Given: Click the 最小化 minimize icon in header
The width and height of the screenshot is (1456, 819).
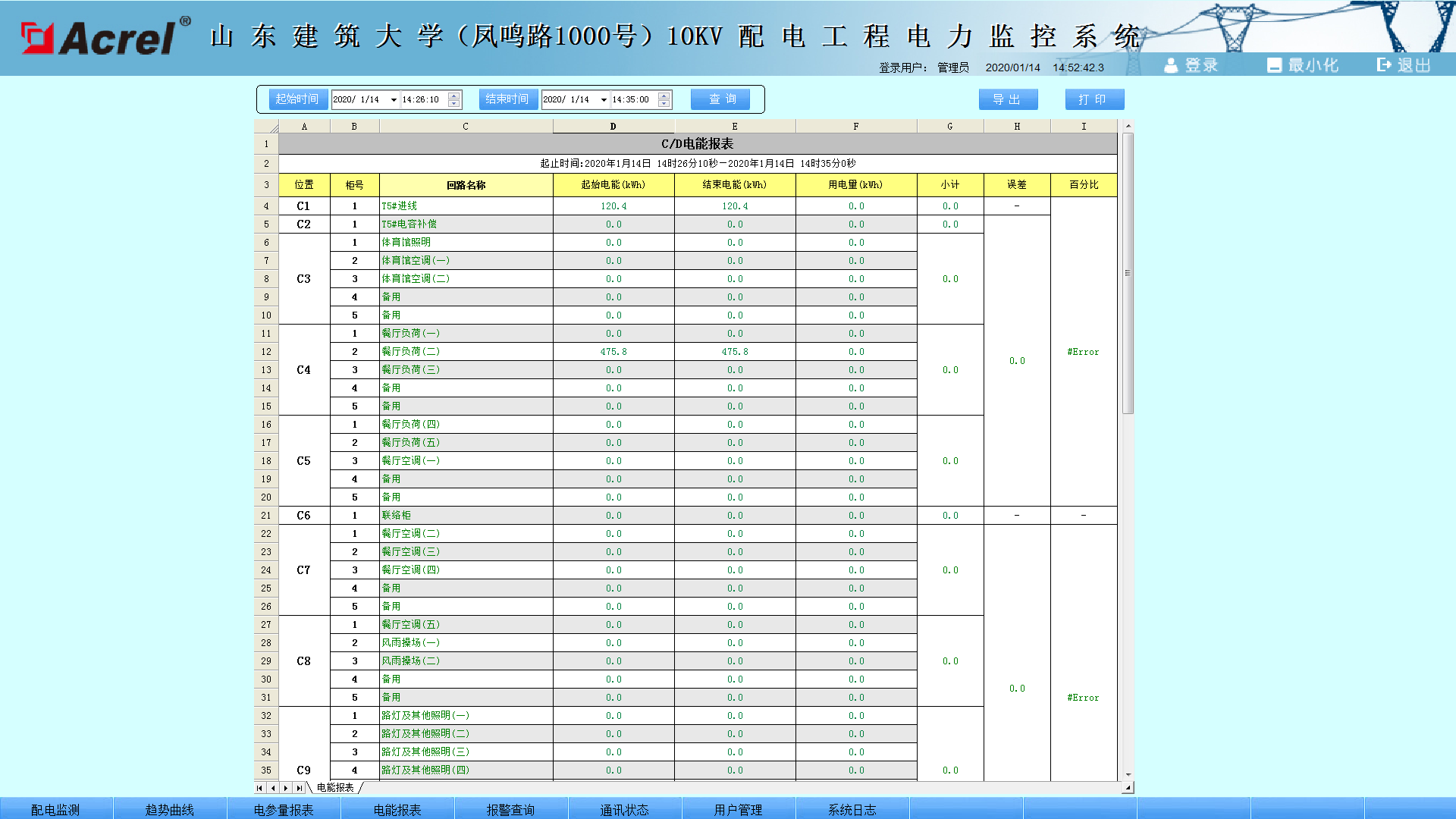Looking at the screenshot, I should point(1274,66).
